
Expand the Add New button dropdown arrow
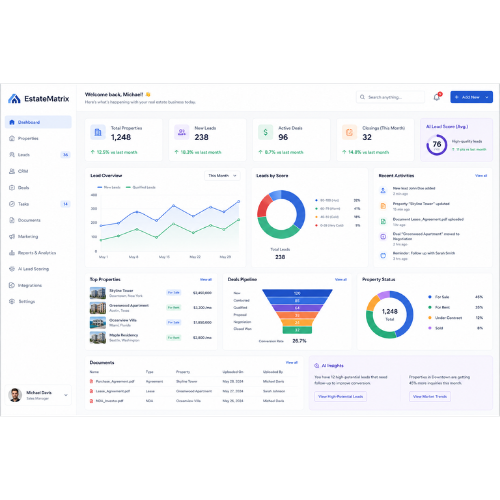click(x=487, y=97)
